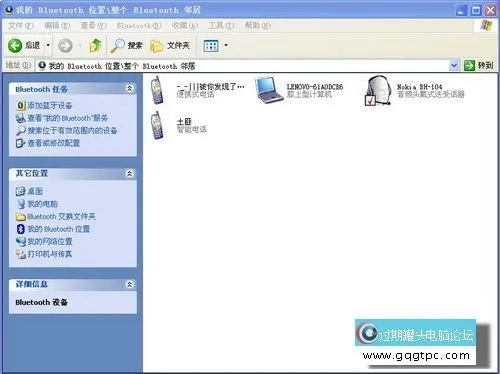Image resolution: width=500 pixels, height=374 pixels.
Task: Toggle the 文件夹 folders toolbar button
Action: (x=170, y=45)
